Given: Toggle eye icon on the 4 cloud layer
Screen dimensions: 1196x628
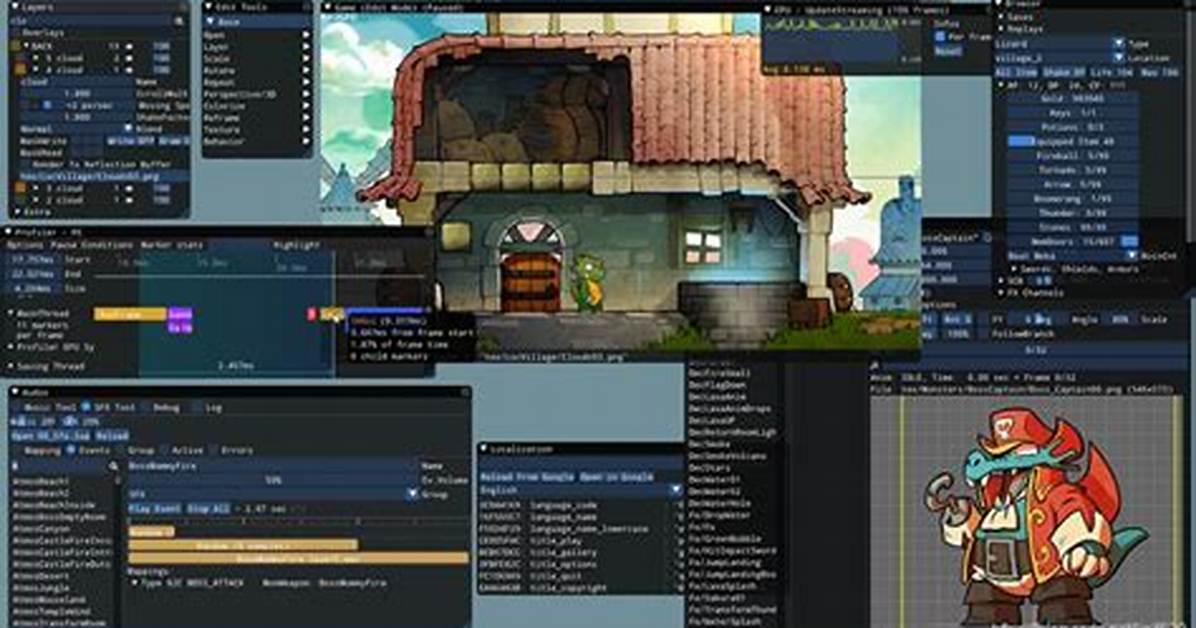Looking at the screenshot, I should (x=129, y=69).
